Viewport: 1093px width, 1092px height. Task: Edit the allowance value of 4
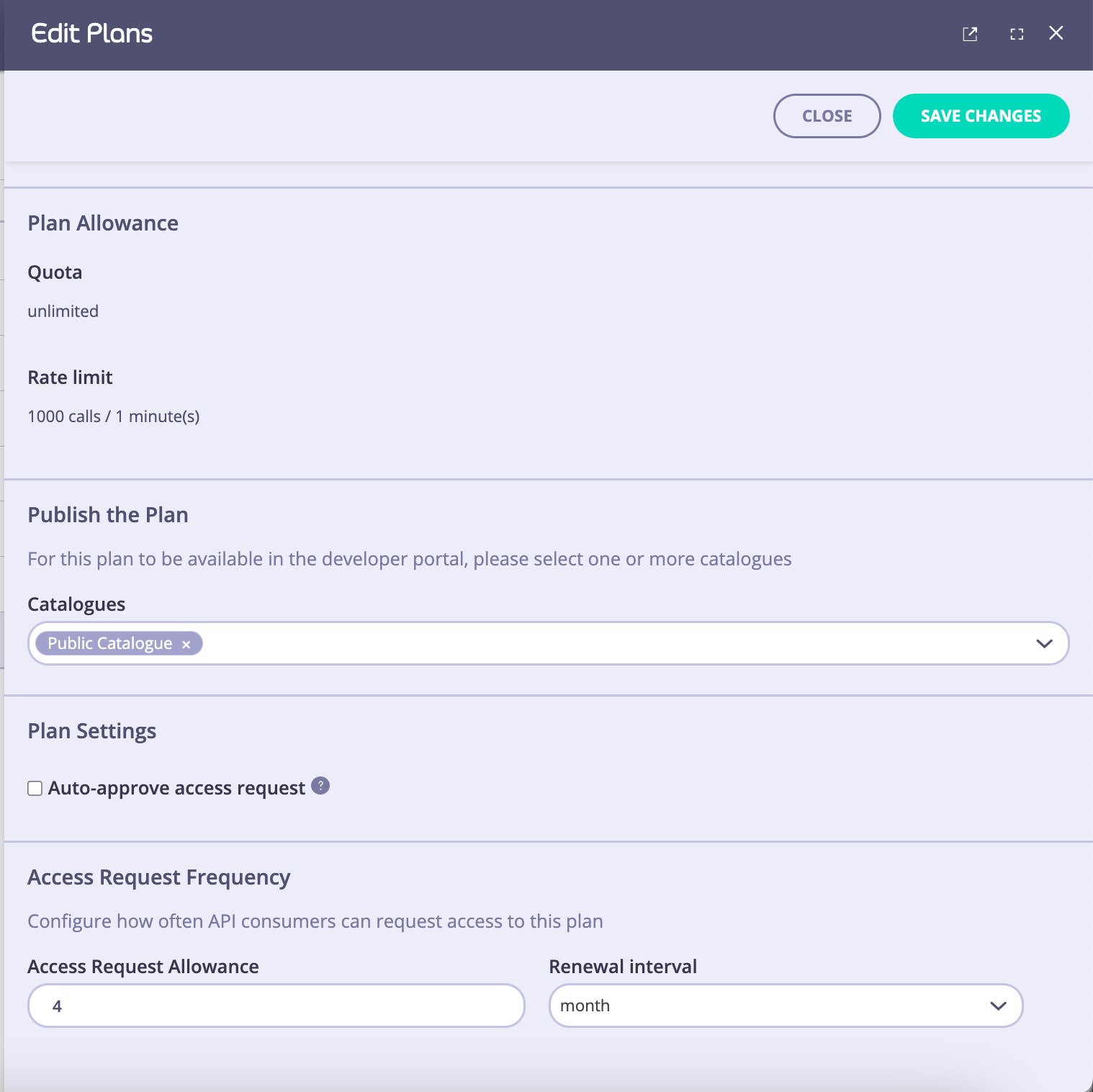click(58, 1006)
